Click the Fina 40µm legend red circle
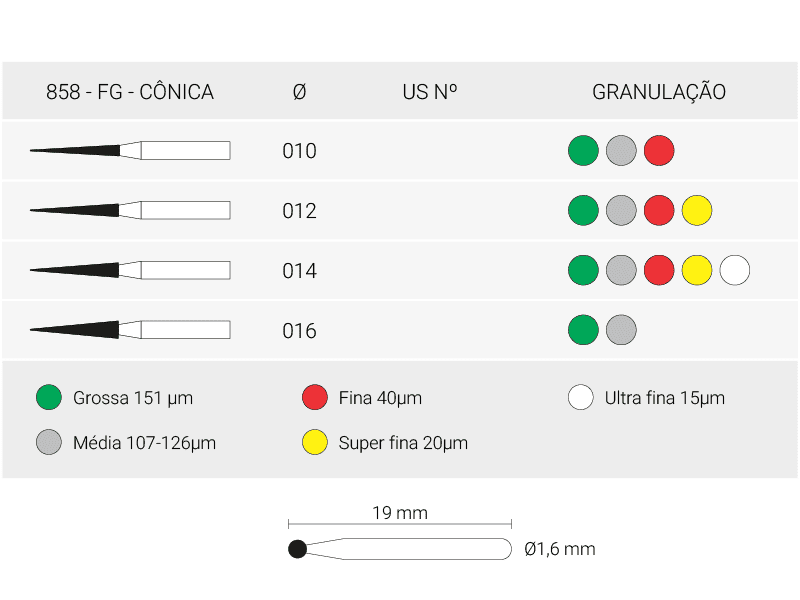 (x=315, y=397)
